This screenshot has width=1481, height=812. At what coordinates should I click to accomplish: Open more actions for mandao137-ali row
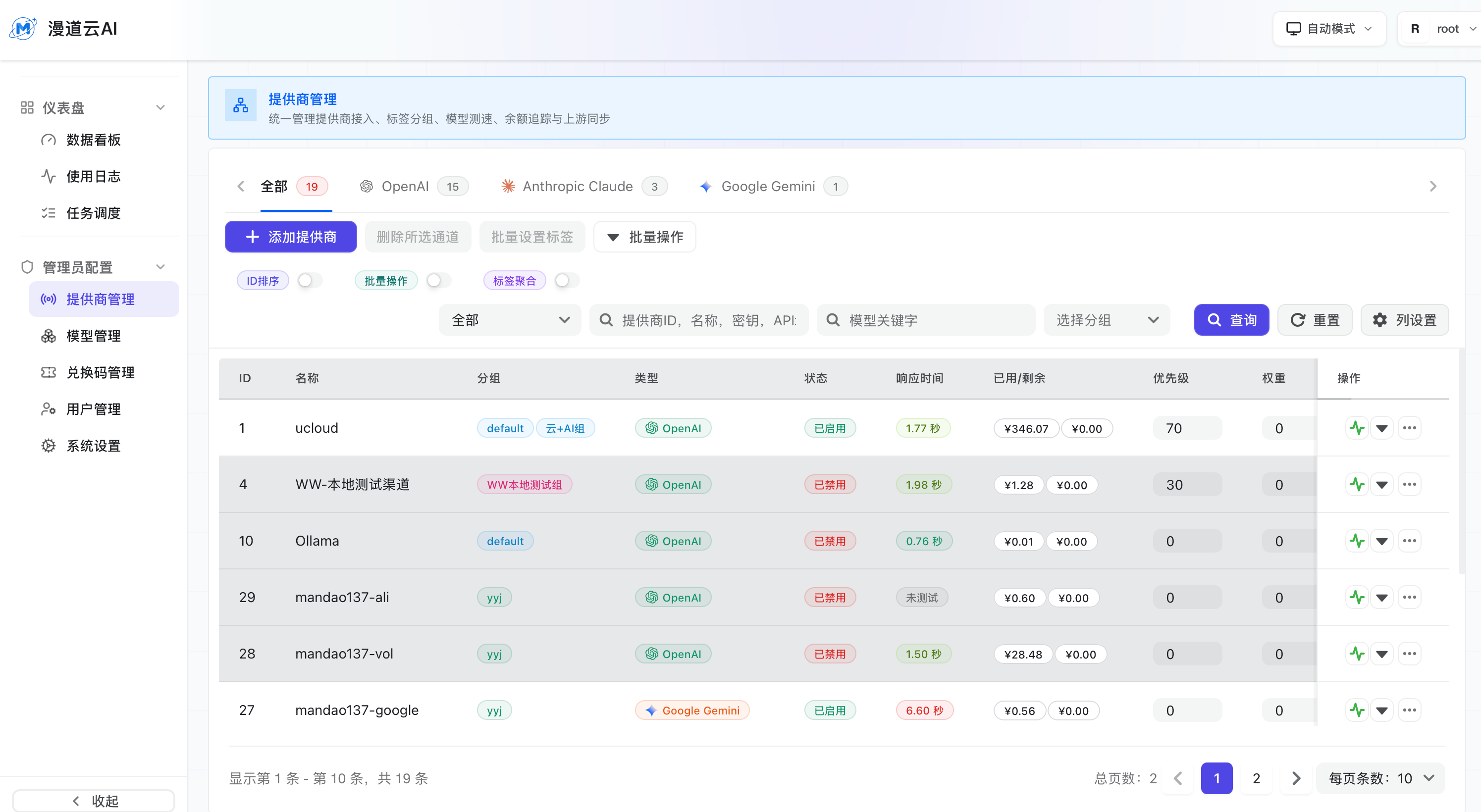[x=1409, y=597]
